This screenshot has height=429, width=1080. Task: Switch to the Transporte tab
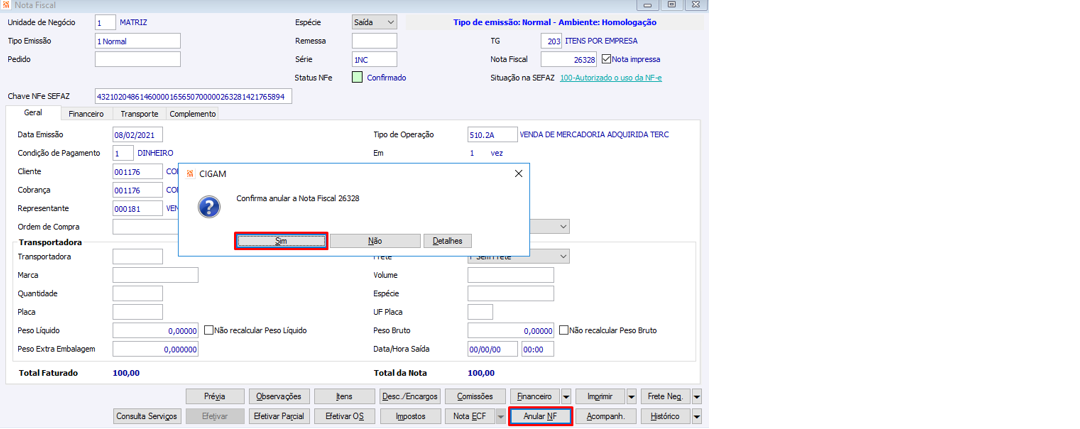(139, 114)
